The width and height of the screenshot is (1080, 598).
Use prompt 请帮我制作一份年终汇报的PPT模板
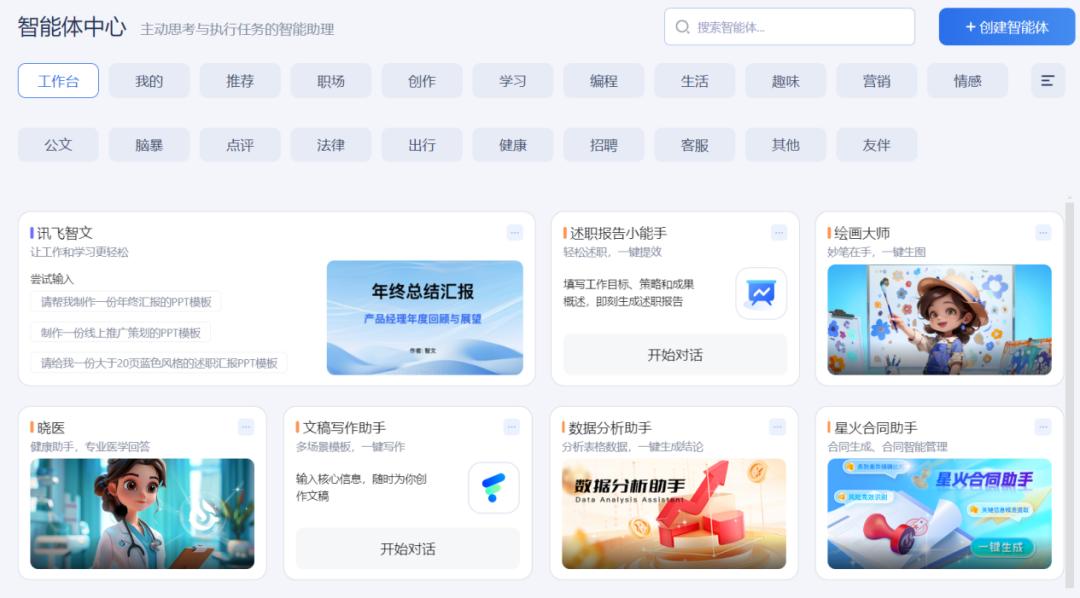click(x=126, y=302)
